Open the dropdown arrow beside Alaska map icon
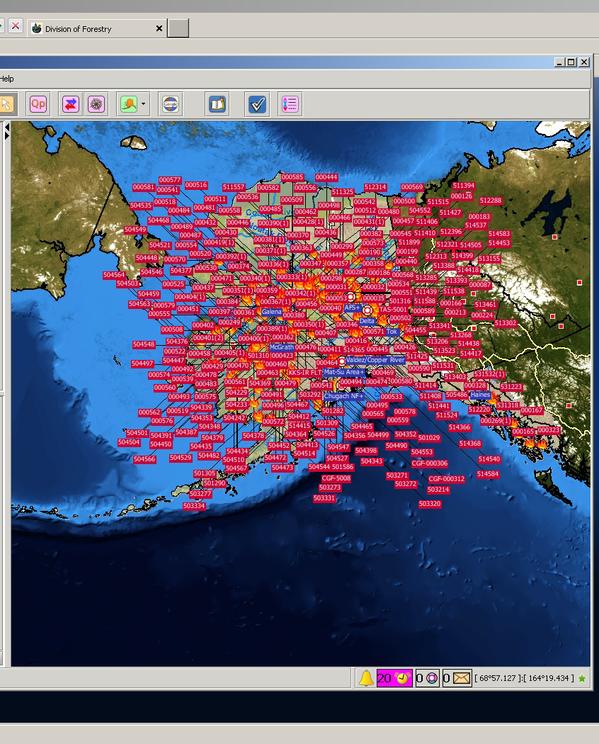Image resolution: width=599 pixels, height=744 pixels. point(144,104)
